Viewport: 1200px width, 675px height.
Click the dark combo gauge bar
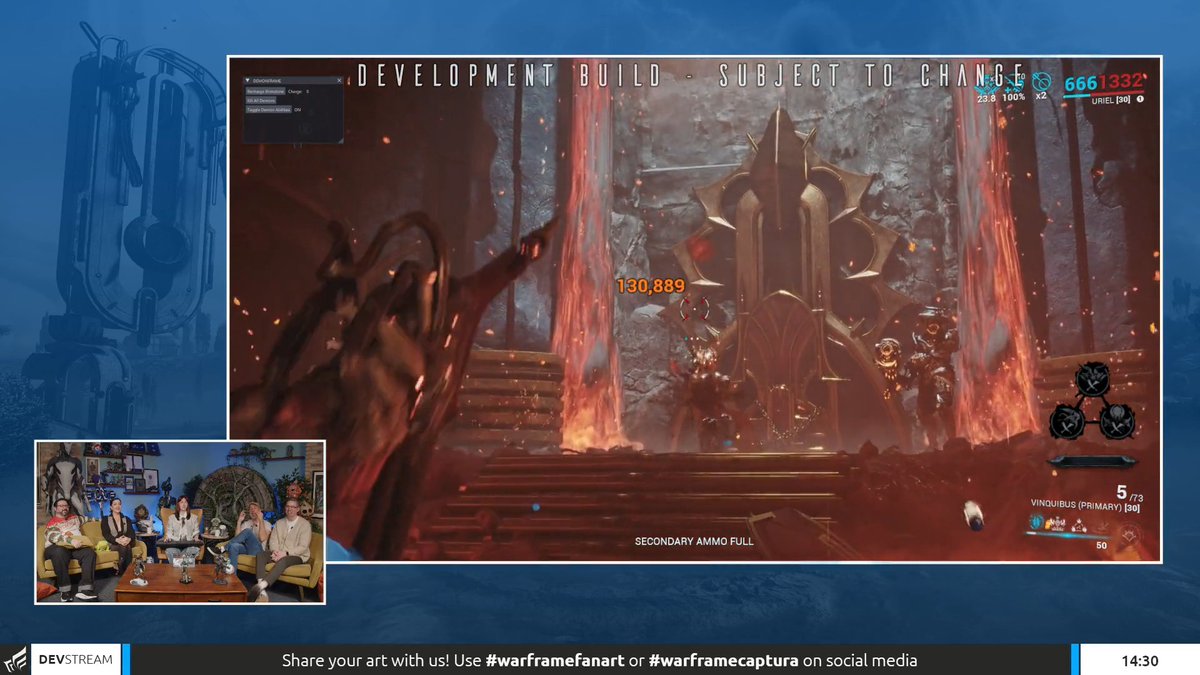[1092, 461]
